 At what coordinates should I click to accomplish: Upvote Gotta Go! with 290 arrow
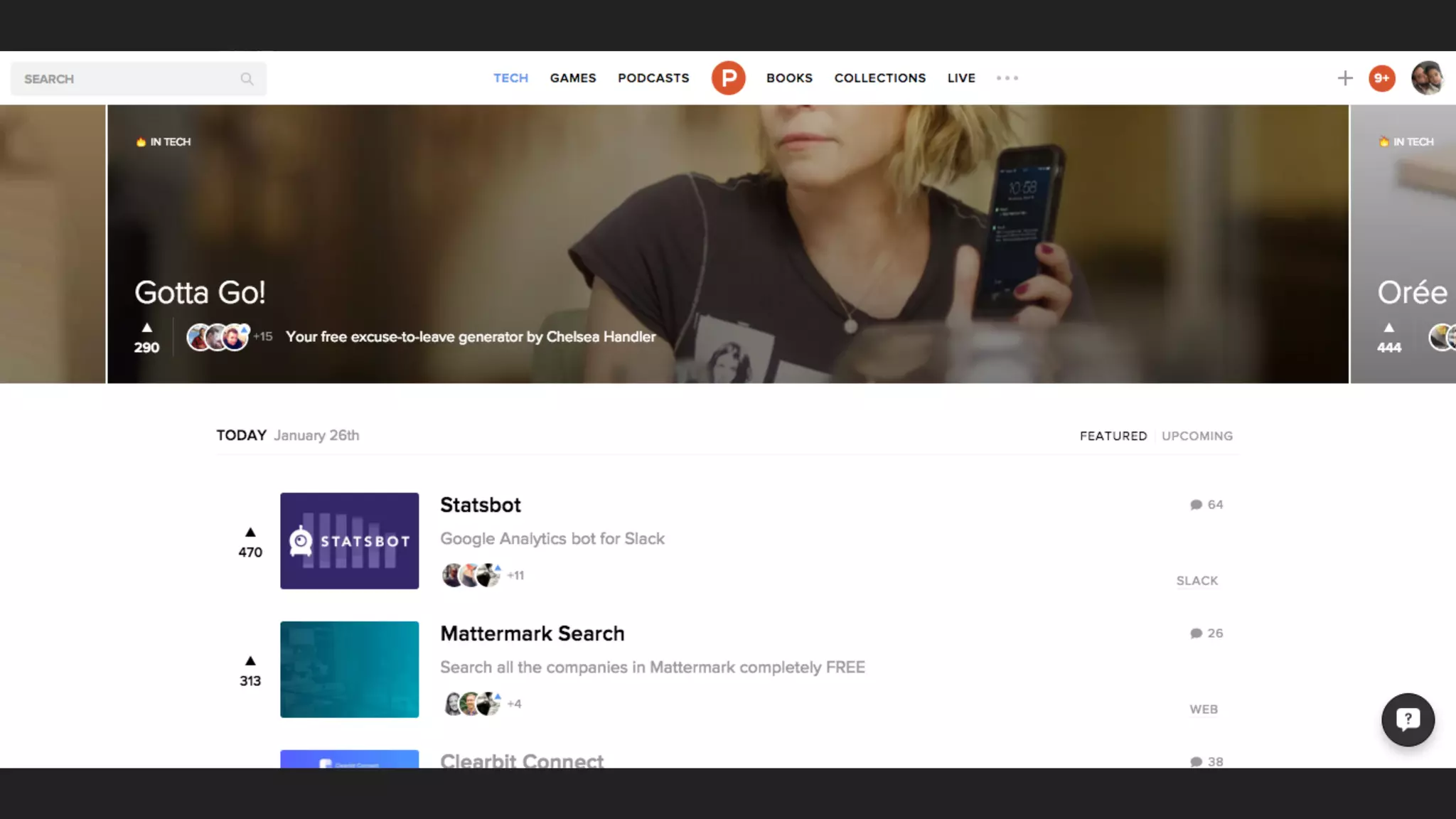(146, 329)
